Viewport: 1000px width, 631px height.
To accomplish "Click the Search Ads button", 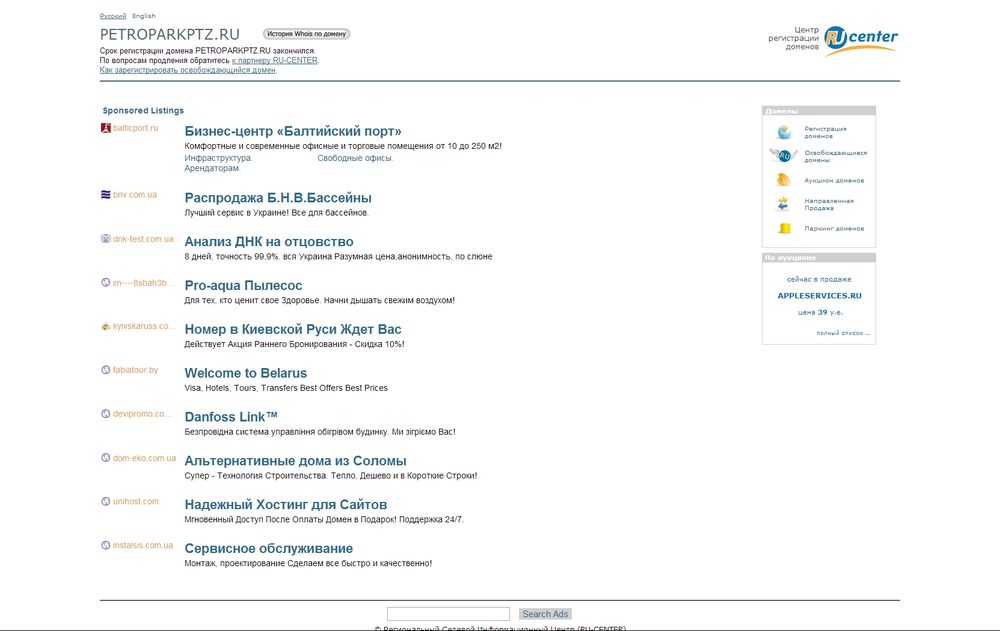I will point(545,614).
